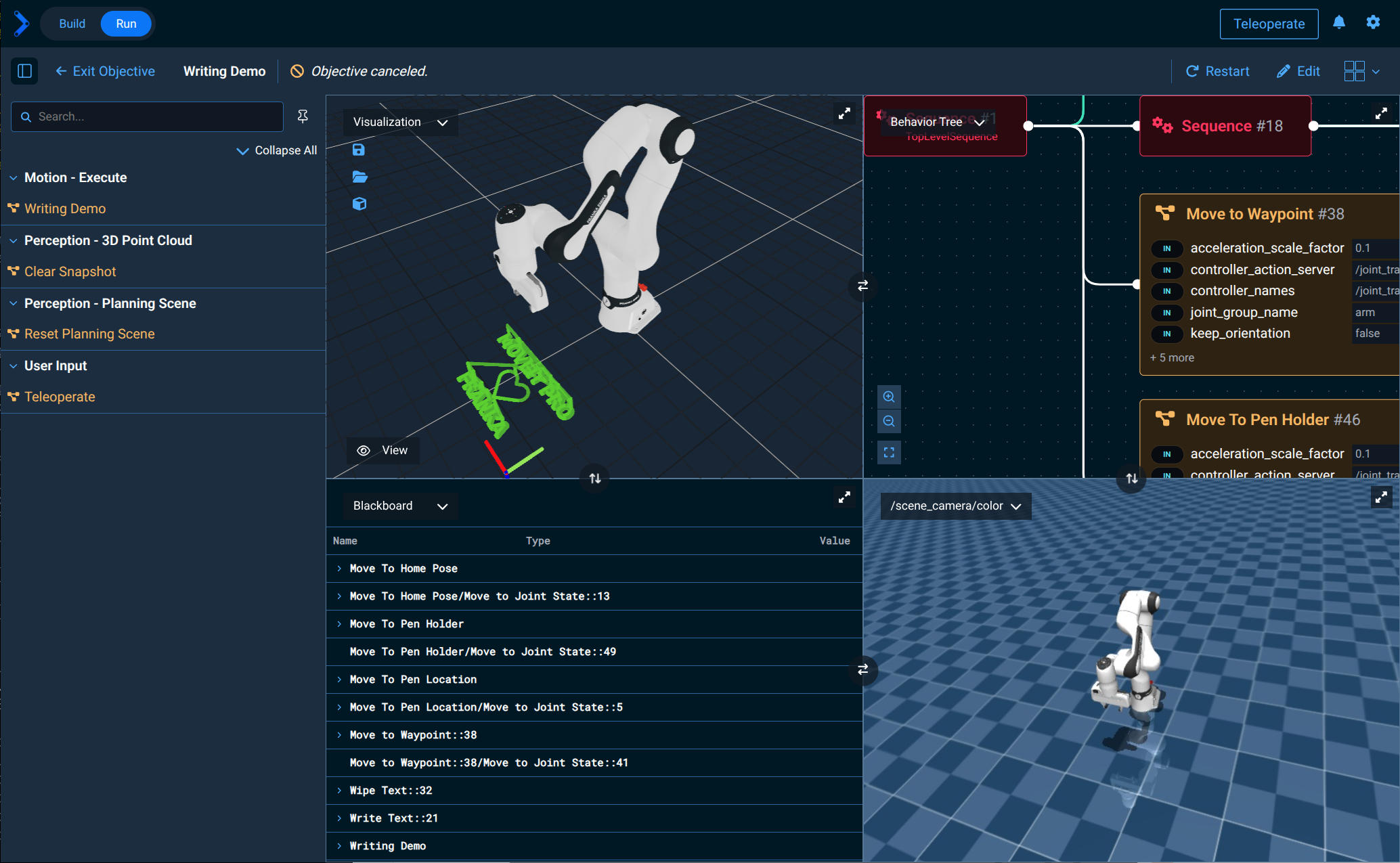
Task: Click the Move to Waypoint #38 subtree icon
Action: click(x=1165, y=213)
